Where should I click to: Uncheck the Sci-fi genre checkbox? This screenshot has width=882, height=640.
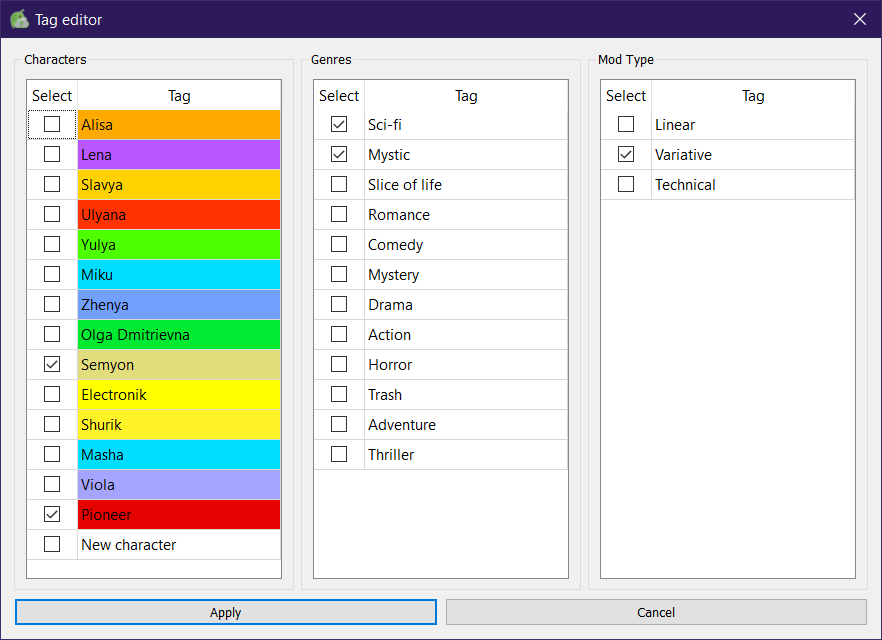[339, 124]
